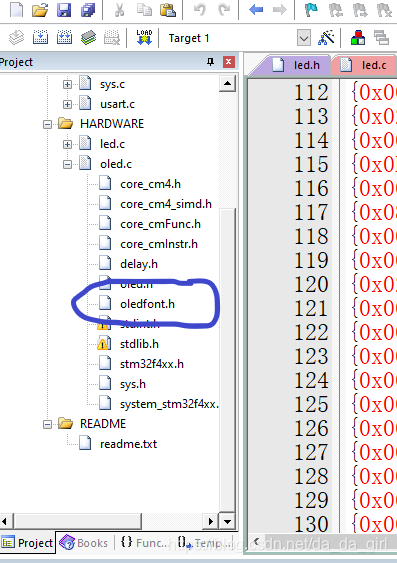Screen dimensions: 397x563
Task: Select core_cmFunc.h in the tree
Action: coord(160,224)
